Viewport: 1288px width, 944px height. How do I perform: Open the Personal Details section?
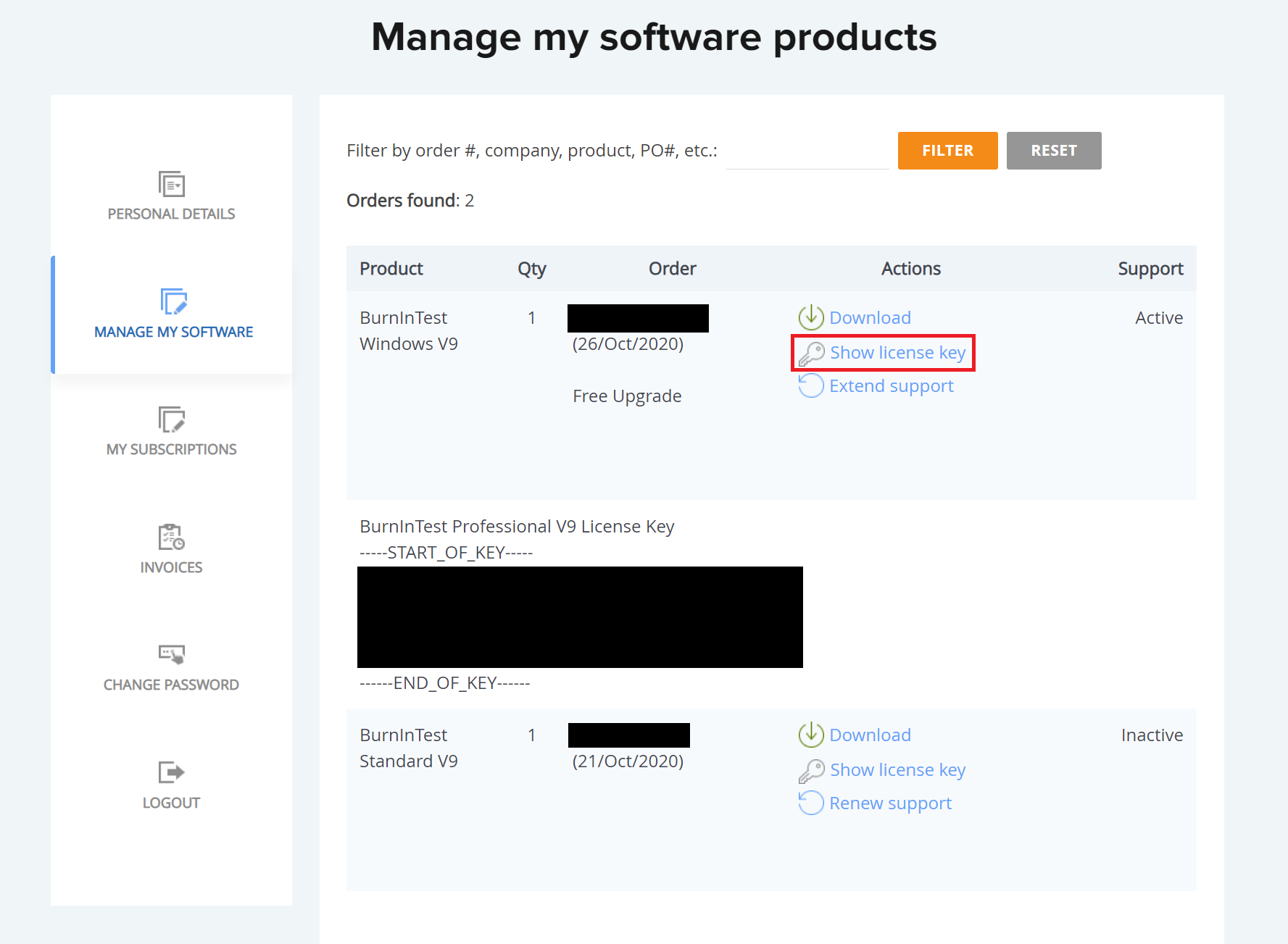(x=172, y=214)
